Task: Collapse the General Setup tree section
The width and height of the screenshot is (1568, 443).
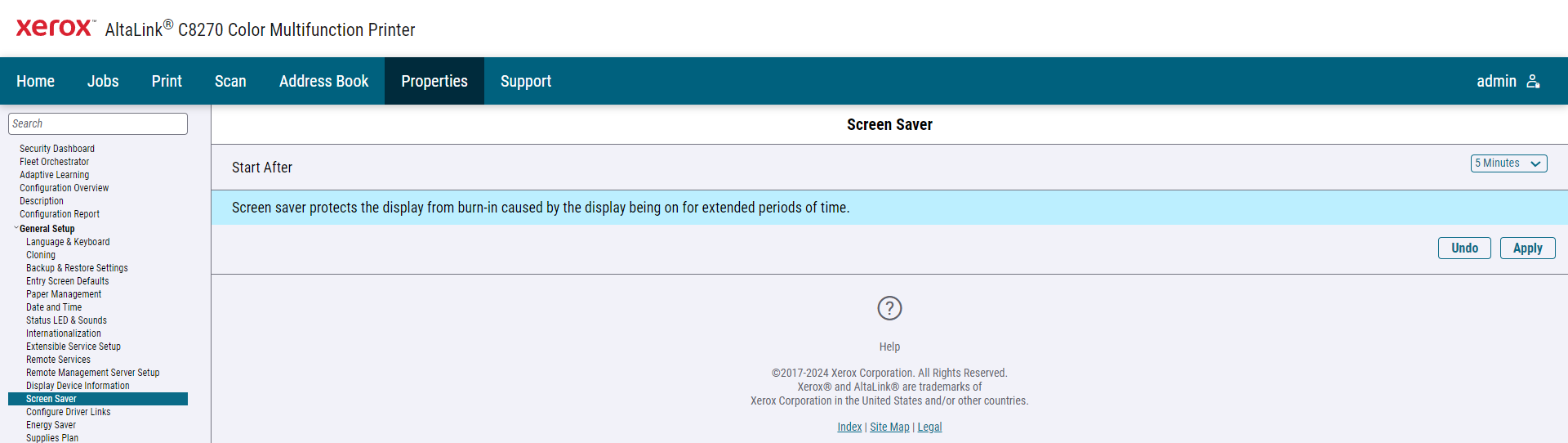Action: click(x=16, y=229)
